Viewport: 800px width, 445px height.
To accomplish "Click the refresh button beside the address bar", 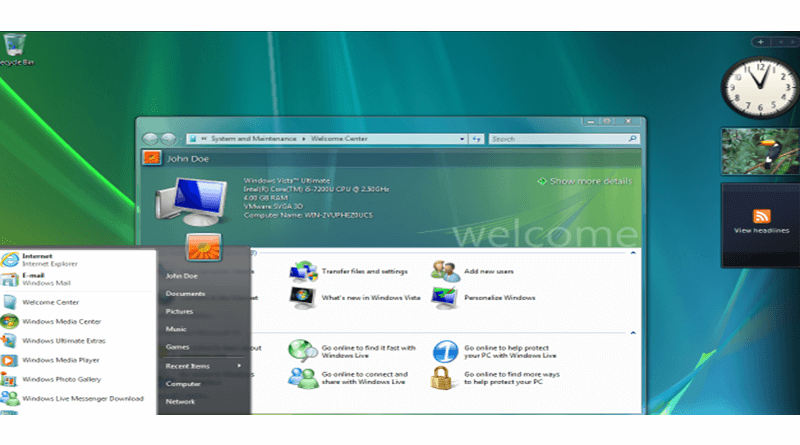I will pyautogui.click(x=476, y=139).
